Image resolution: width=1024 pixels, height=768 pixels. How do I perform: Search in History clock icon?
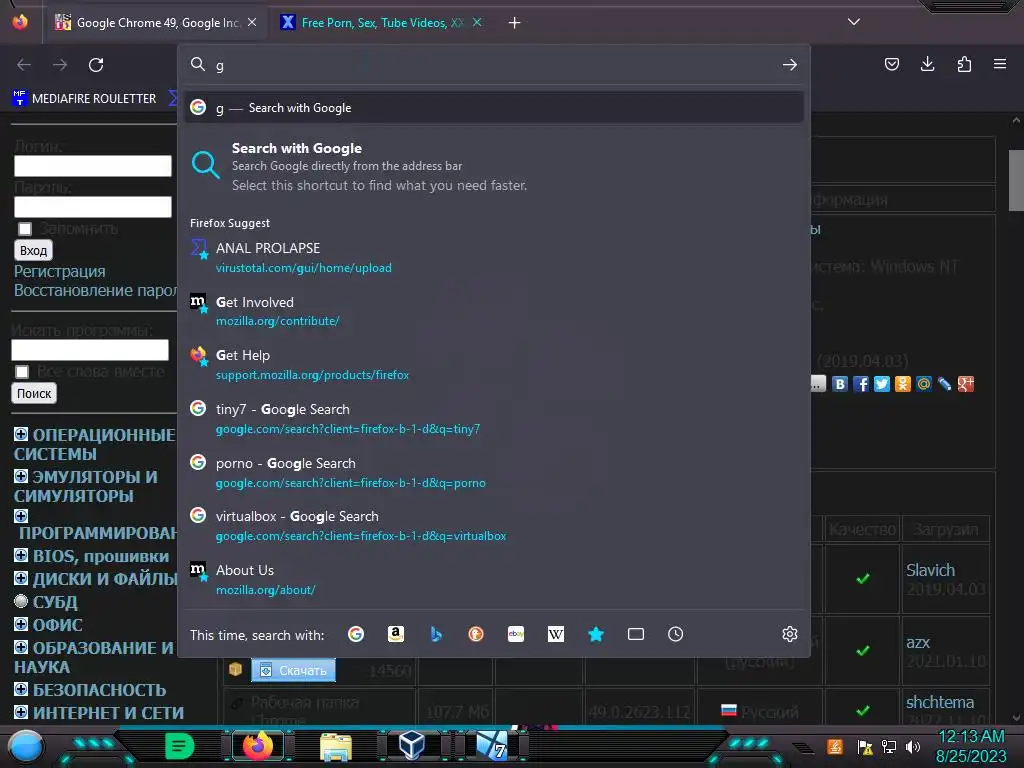point(675,634)
